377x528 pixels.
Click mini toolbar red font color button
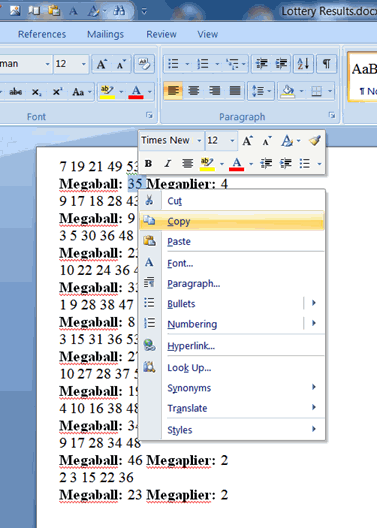[x=237, y=164]
